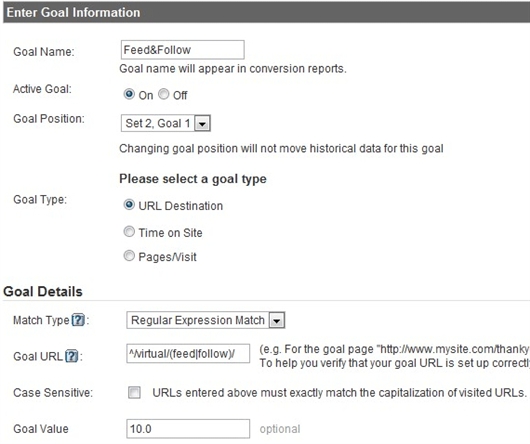Select the 'Pages/Visit' label text
Screen dimensions: 530x444
[167, 257]
